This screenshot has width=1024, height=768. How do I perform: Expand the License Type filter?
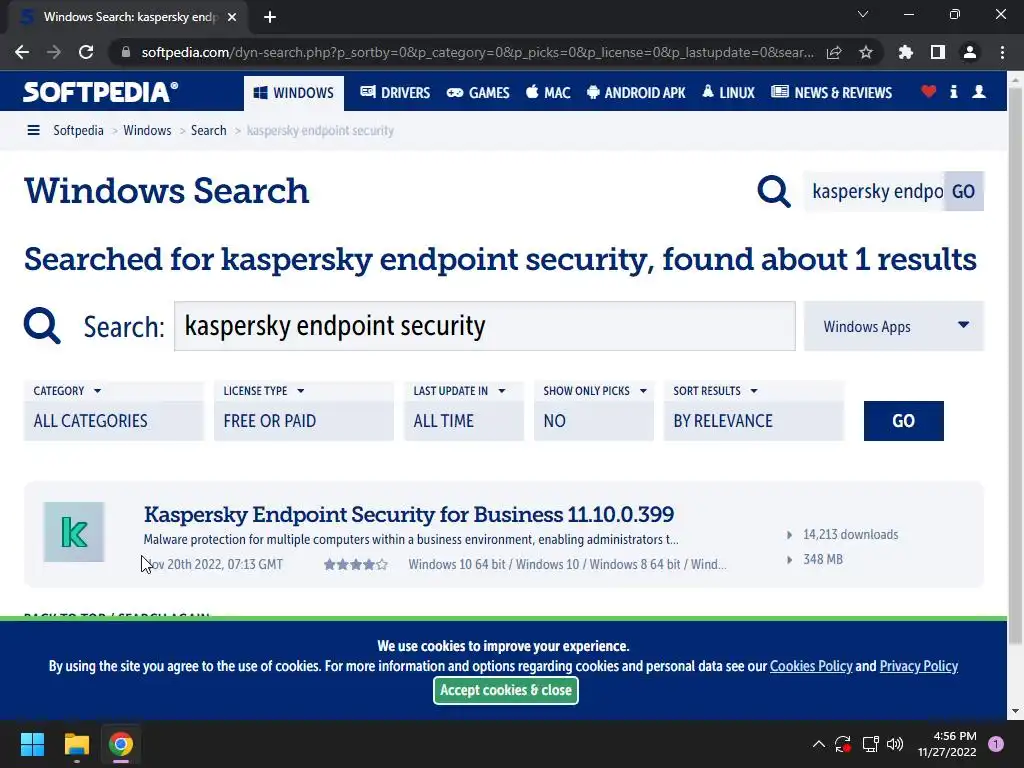304,411
